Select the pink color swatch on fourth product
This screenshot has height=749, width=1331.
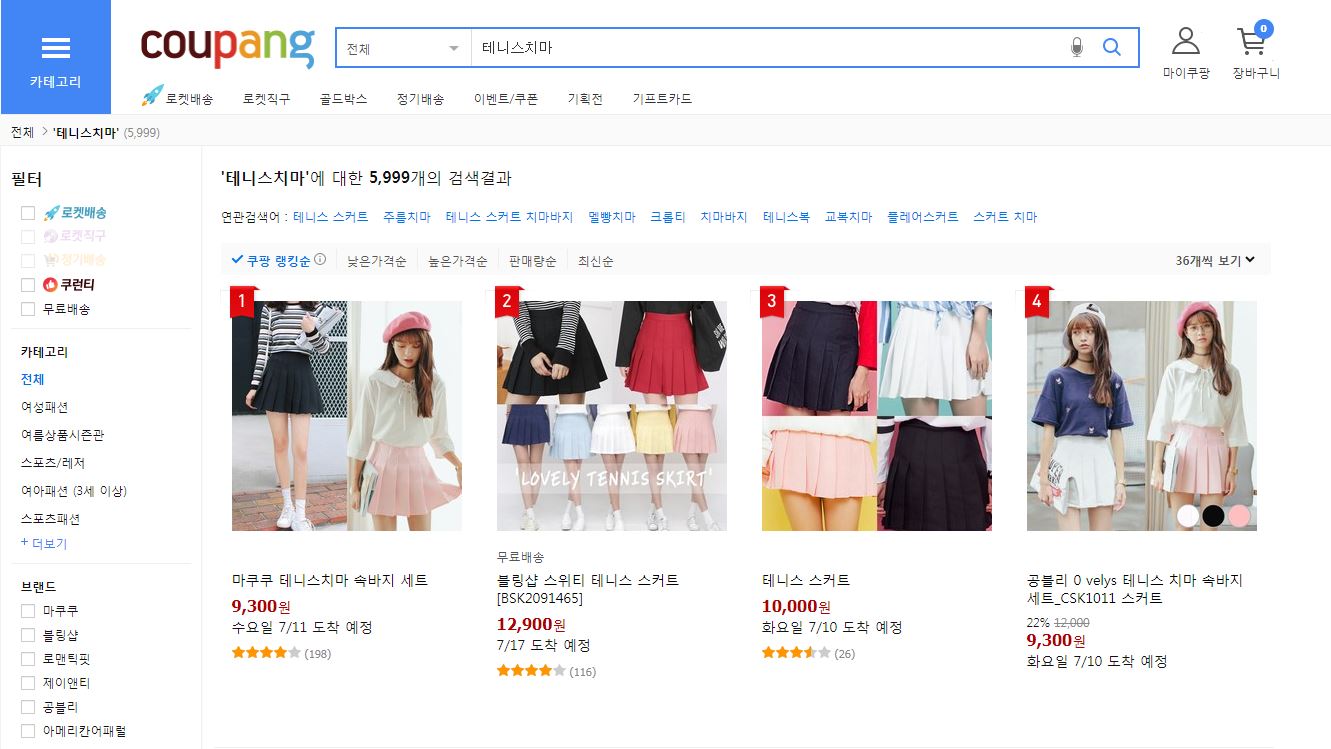pos(1240,515)
